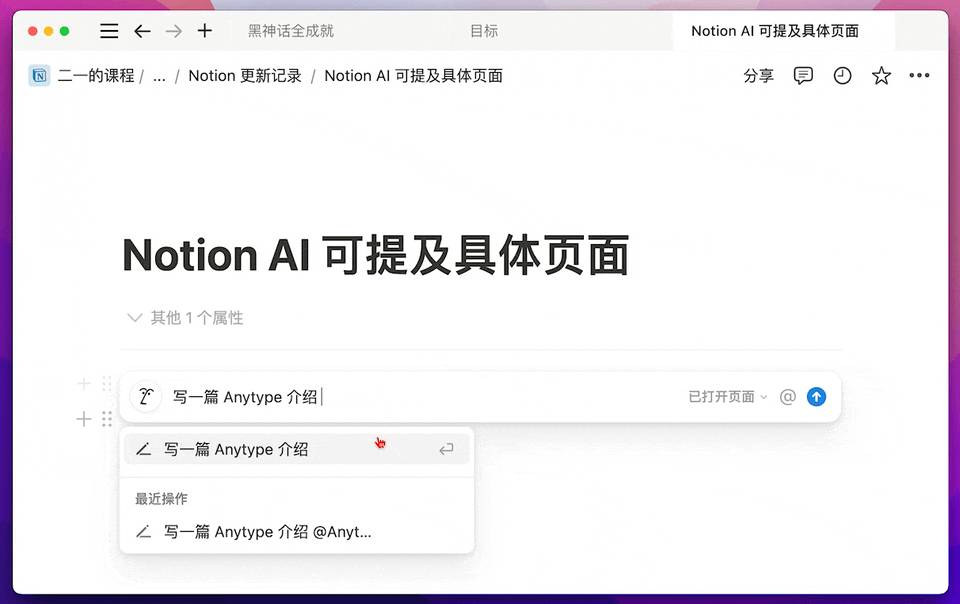Viewport: 960px width, 604px height.
Task: Click the Notion AI 可提及具体页面 breadcrumb
Action: pyautogui.click(x=413, y=76)
